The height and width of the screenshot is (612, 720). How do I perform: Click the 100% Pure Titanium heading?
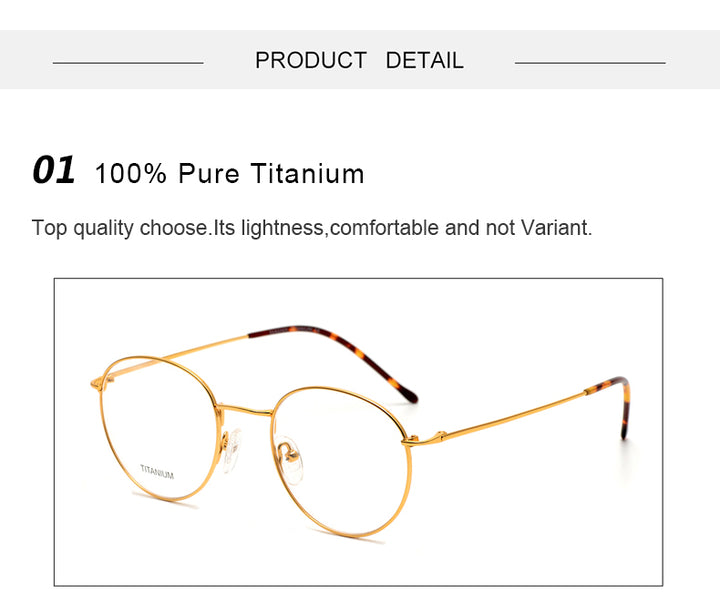tap(230, 174)
